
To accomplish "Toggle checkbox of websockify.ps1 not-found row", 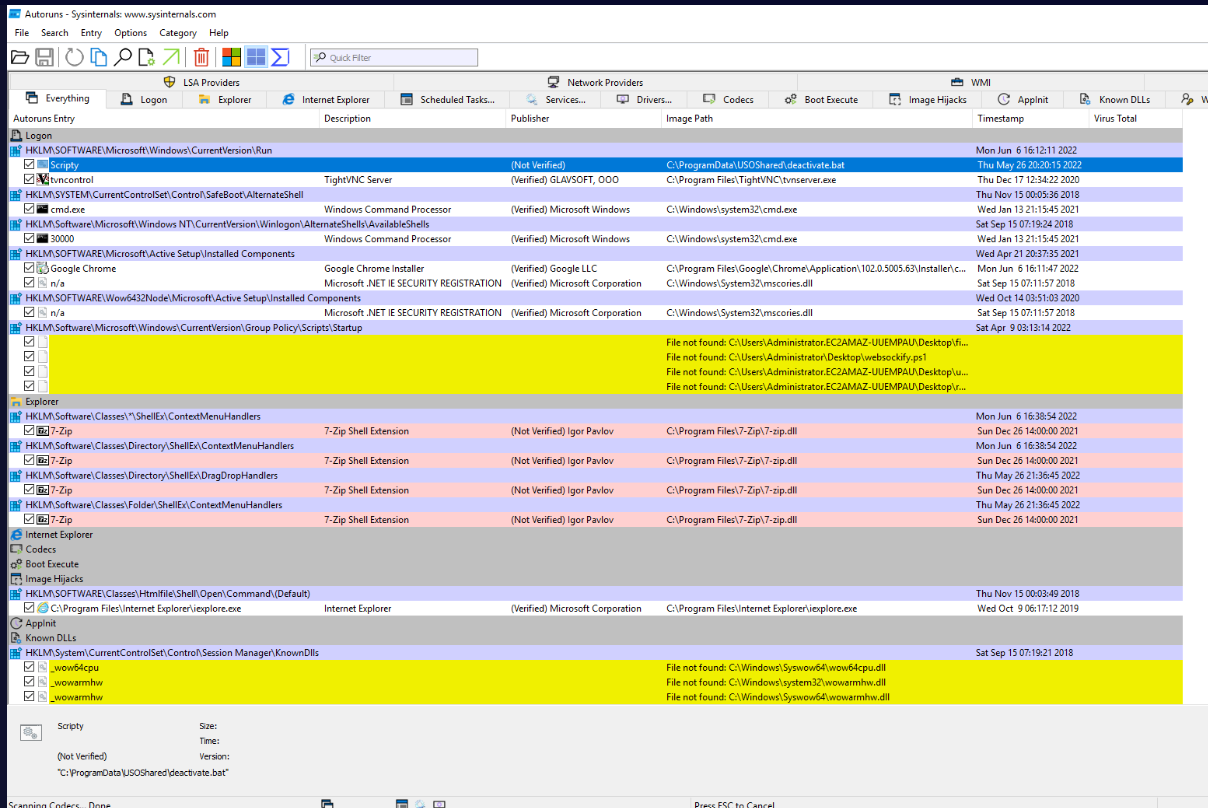I will click(29, 357).
